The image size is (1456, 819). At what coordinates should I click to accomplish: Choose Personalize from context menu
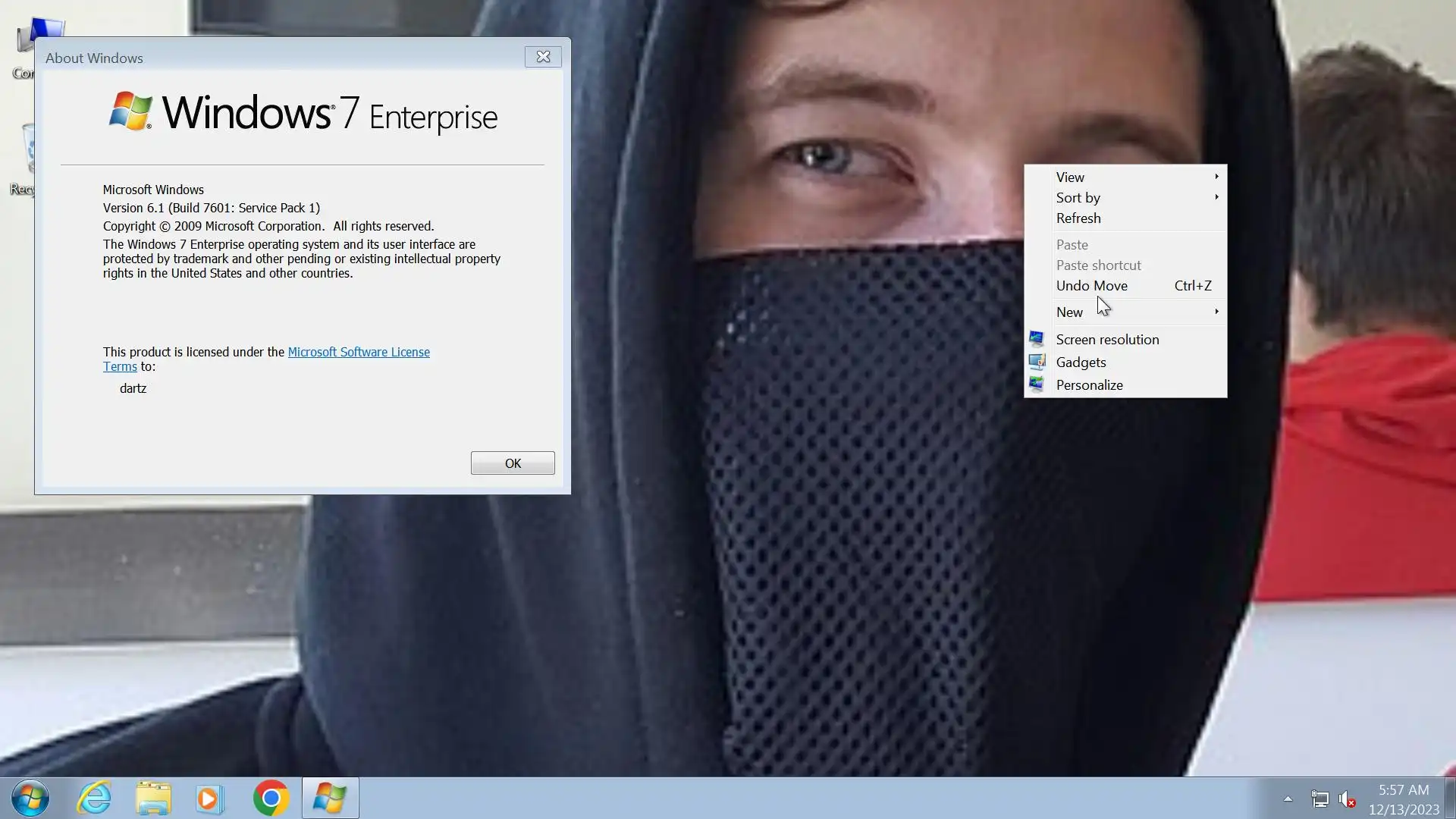click(x=1089, y=385)
